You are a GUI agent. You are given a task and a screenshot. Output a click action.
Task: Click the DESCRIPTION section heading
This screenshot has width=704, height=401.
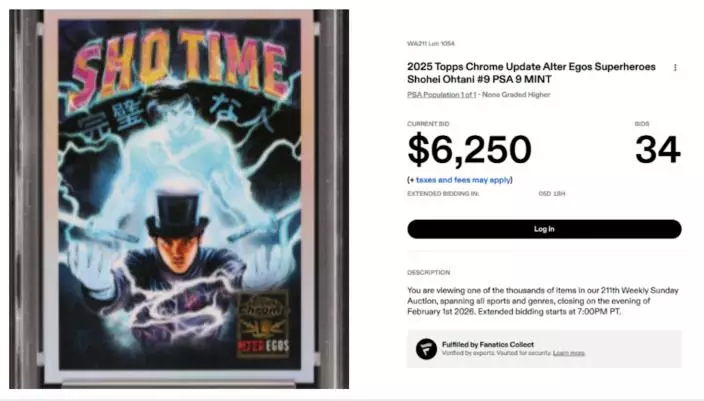click(x=428, y=273)
